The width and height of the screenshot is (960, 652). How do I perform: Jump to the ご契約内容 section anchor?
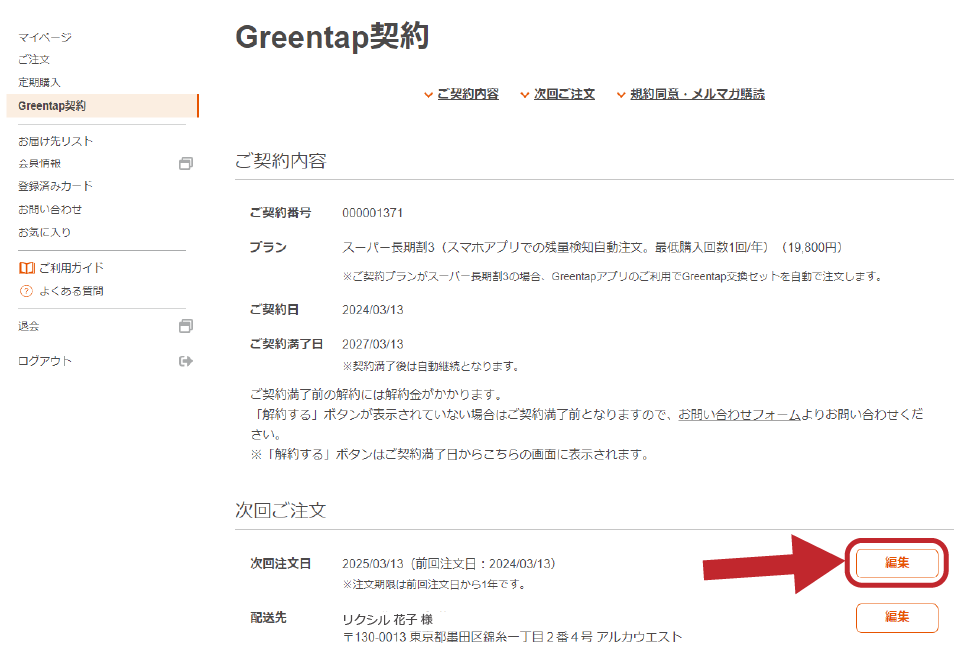click(468, 94)
